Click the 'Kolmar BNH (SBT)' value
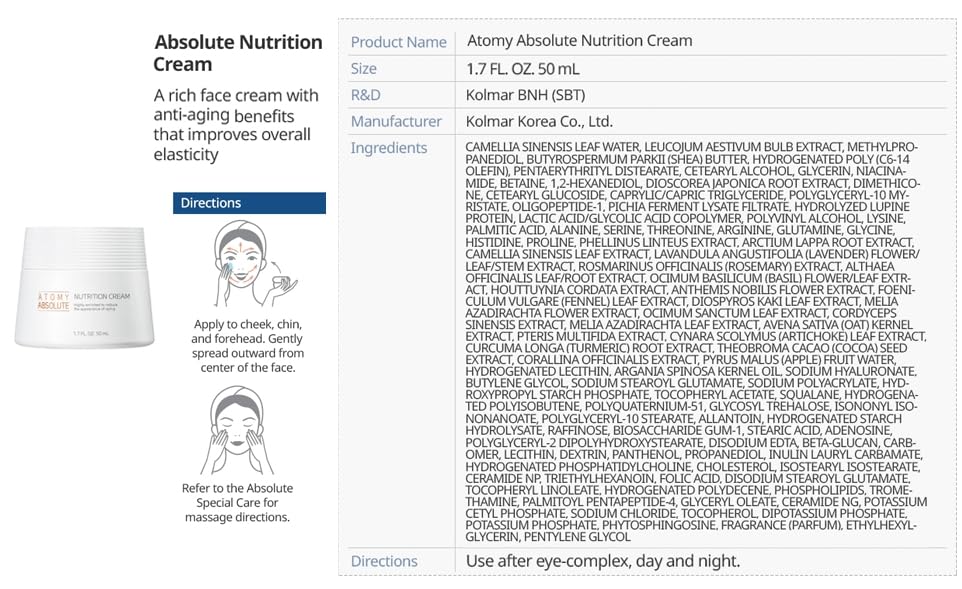Screen dimensions: 962x589 click(x=525, y=95)
